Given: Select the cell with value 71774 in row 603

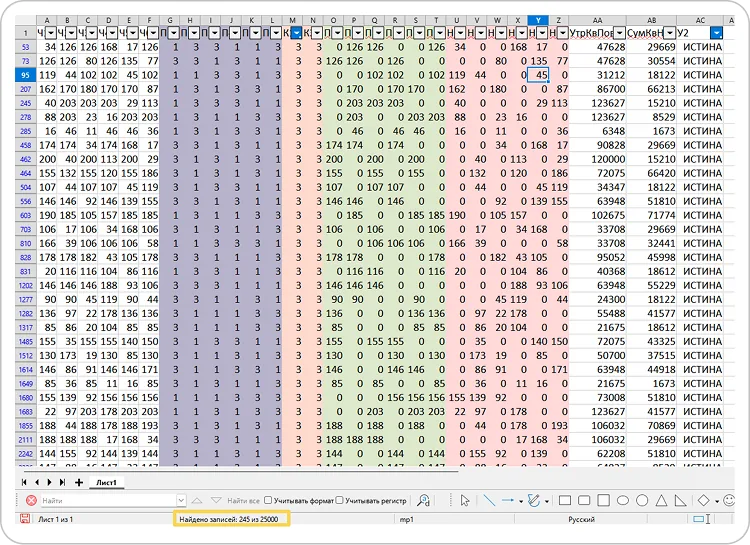Looking at the screenshot, I should pos(651,215).
